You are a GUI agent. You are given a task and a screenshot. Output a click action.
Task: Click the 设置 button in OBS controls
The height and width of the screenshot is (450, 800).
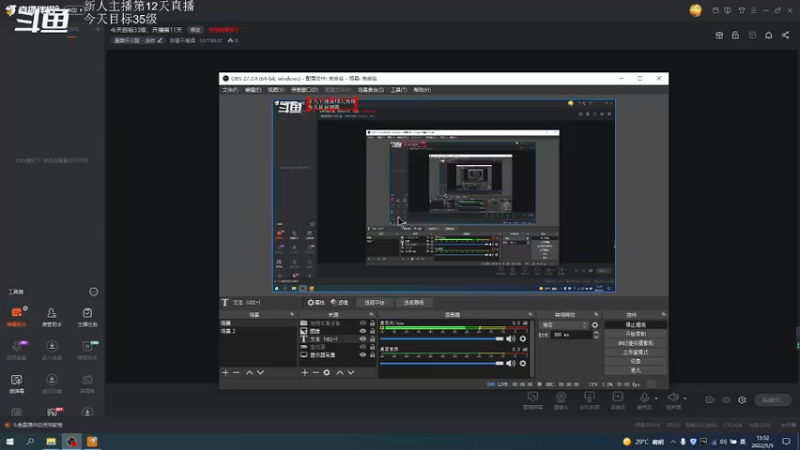(x=635, y=361)
